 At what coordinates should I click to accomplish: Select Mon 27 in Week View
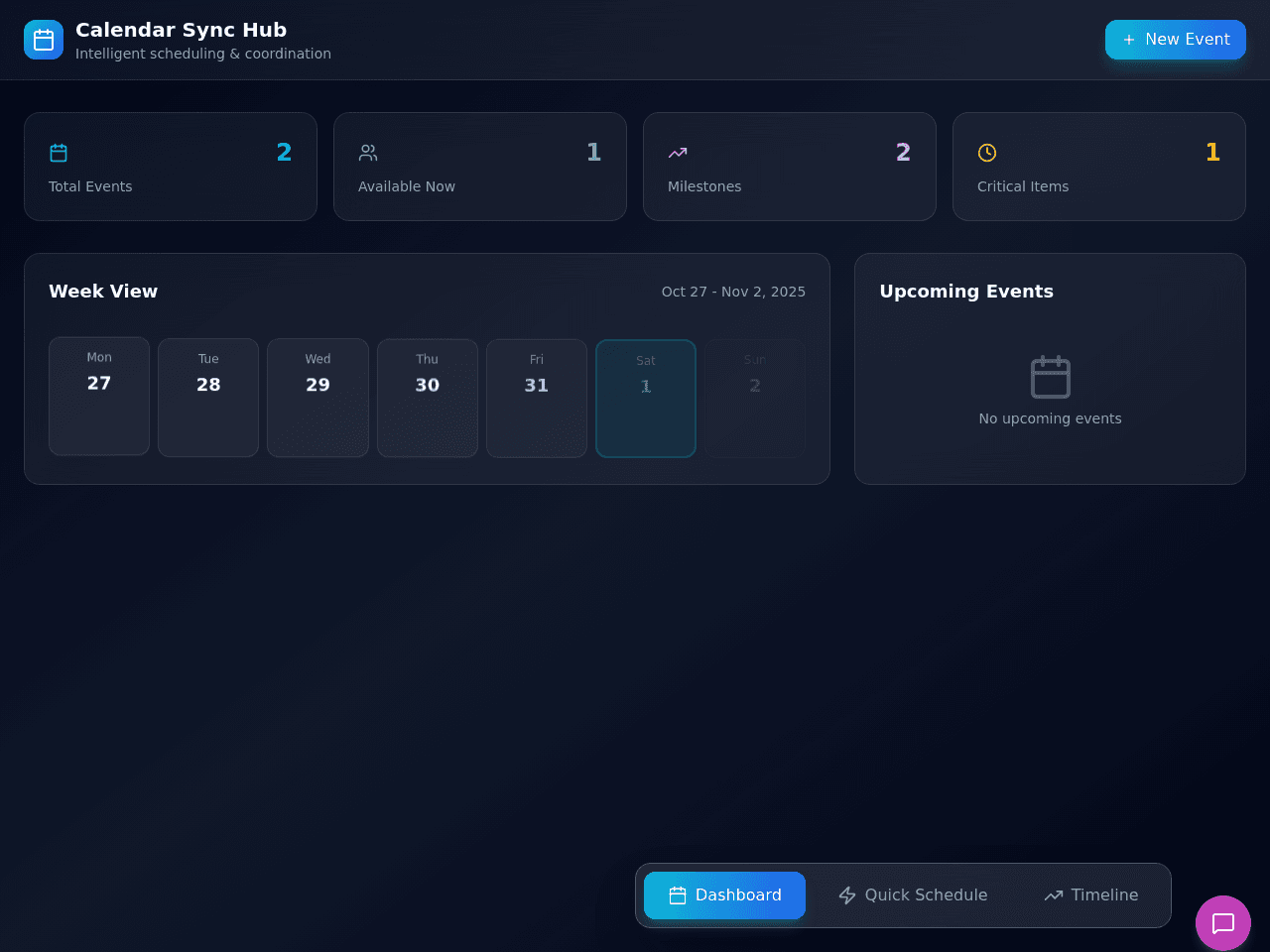pyautogui.click(x=99, y=397)
